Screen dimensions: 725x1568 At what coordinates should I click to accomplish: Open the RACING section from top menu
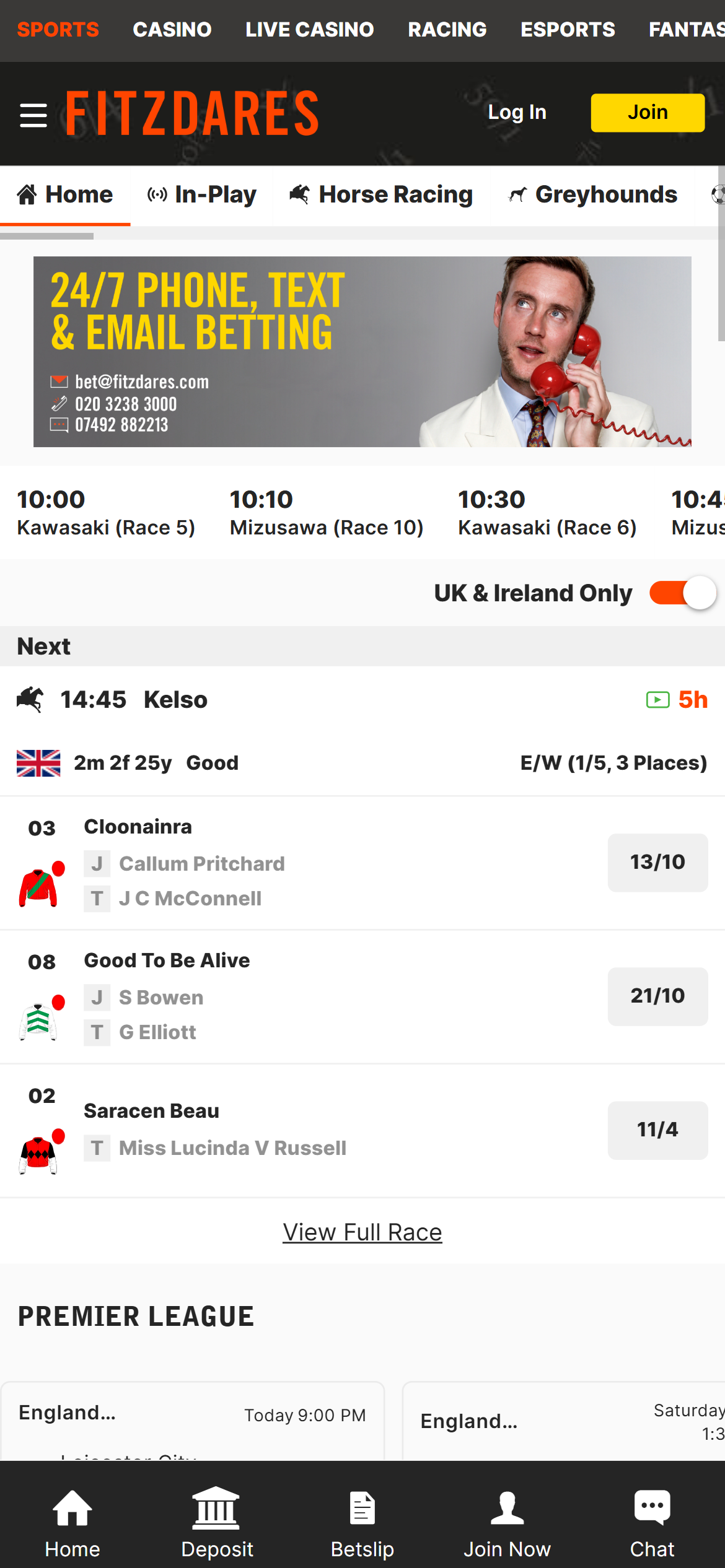point(447,29)
